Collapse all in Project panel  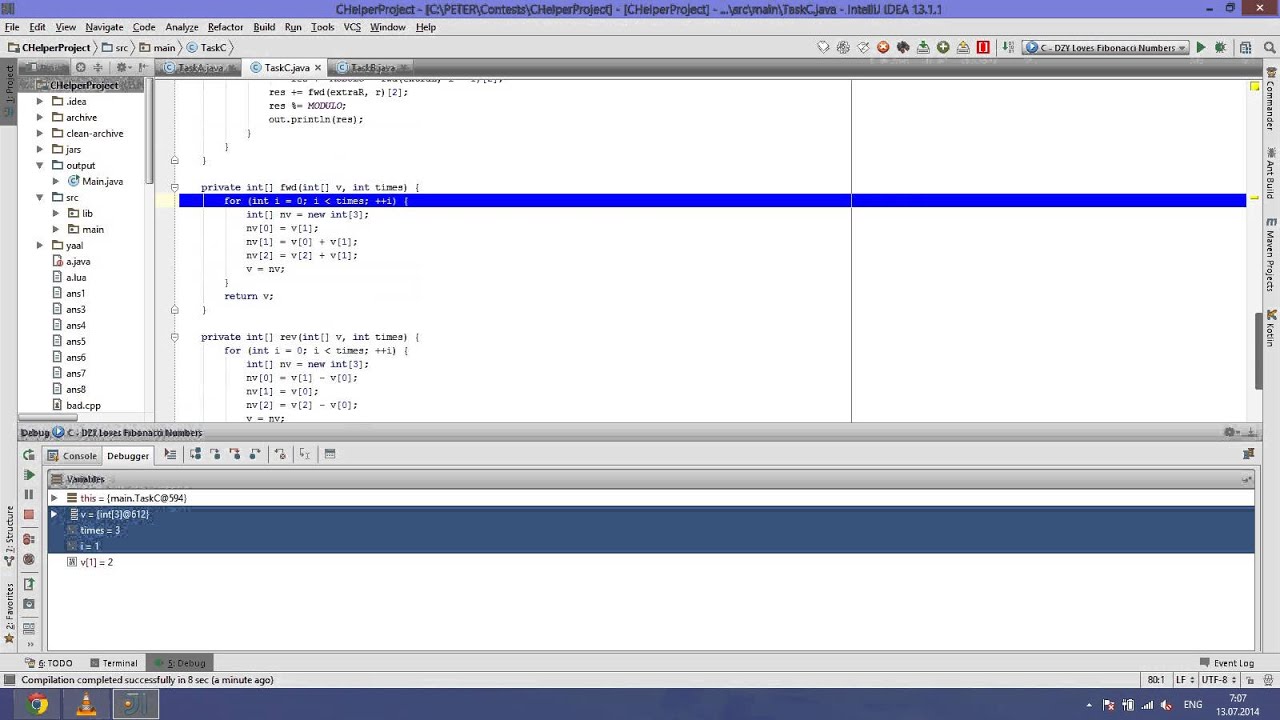coord(100,67)
